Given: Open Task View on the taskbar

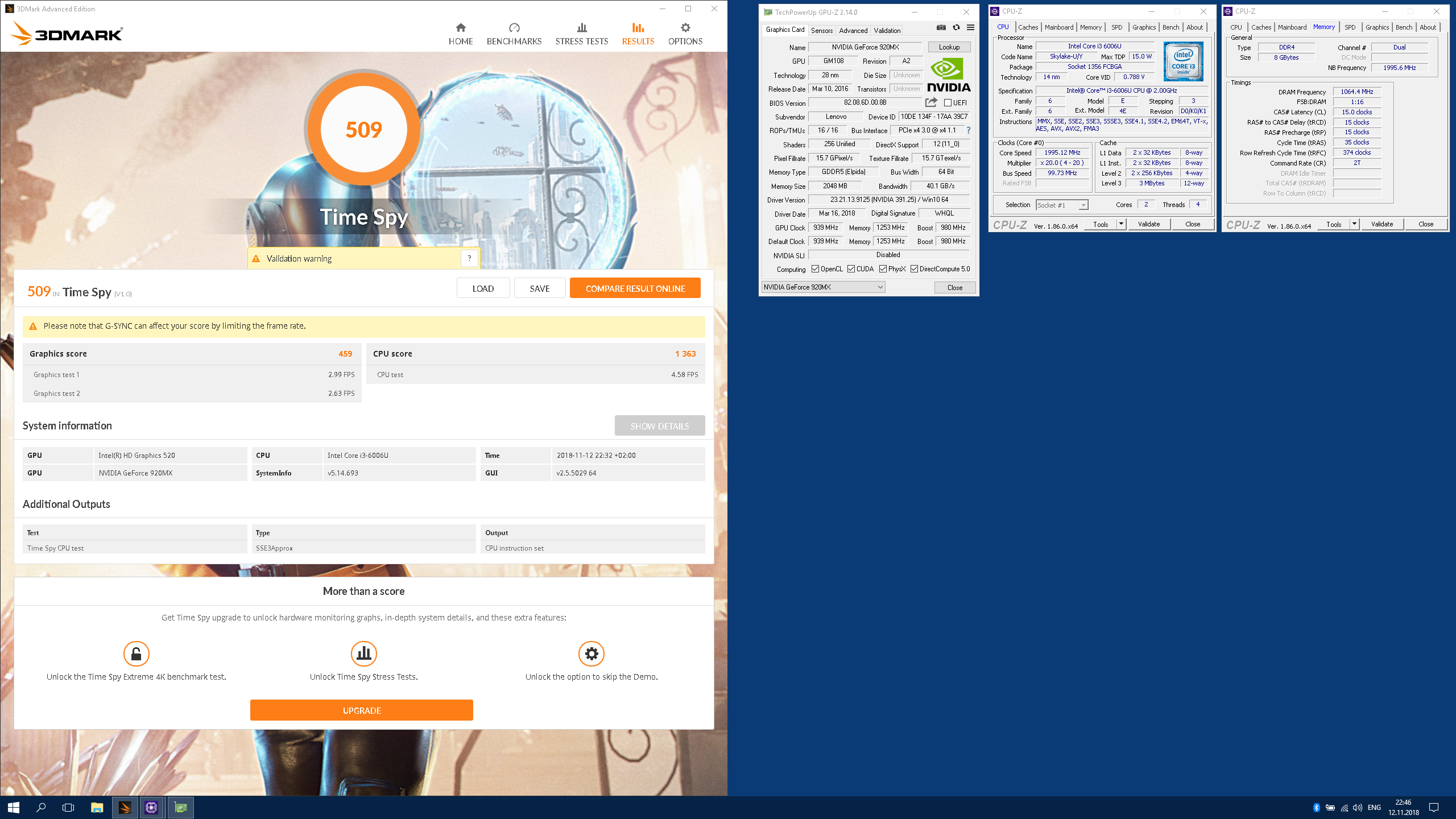Looking at the screenshot, I should pos(68,807).
